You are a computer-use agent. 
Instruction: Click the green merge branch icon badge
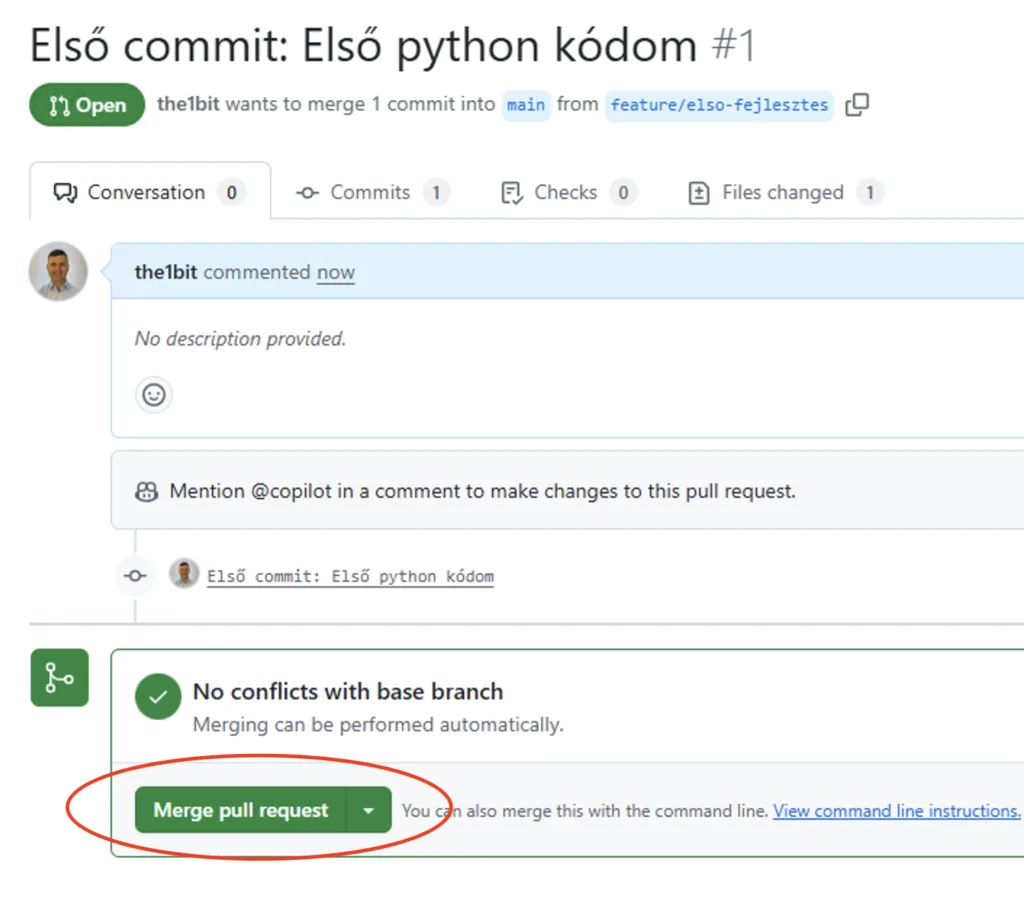click(x=60, y=678)
